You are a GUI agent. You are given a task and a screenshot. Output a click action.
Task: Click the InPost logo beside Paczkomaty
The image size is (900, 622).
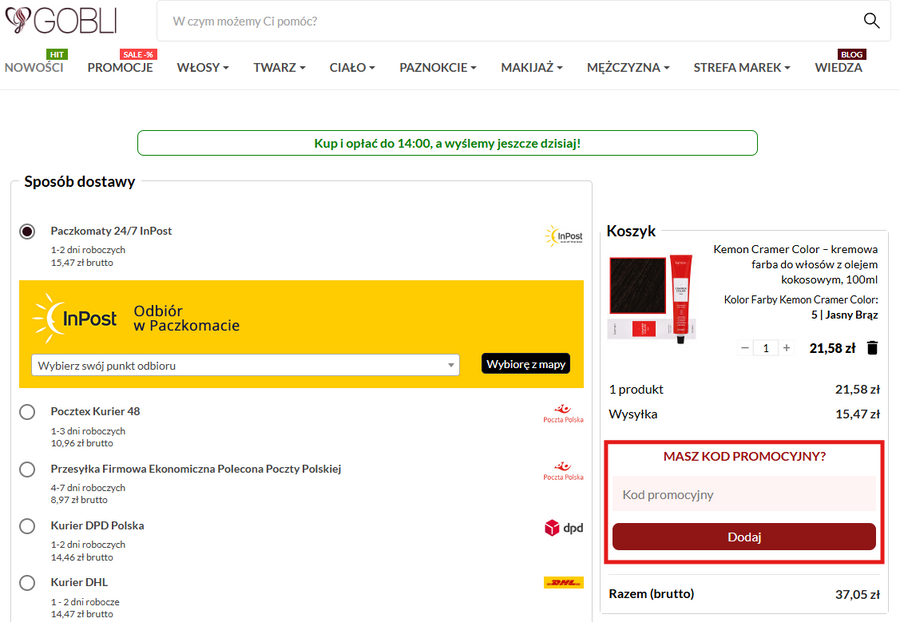(564, 236)
